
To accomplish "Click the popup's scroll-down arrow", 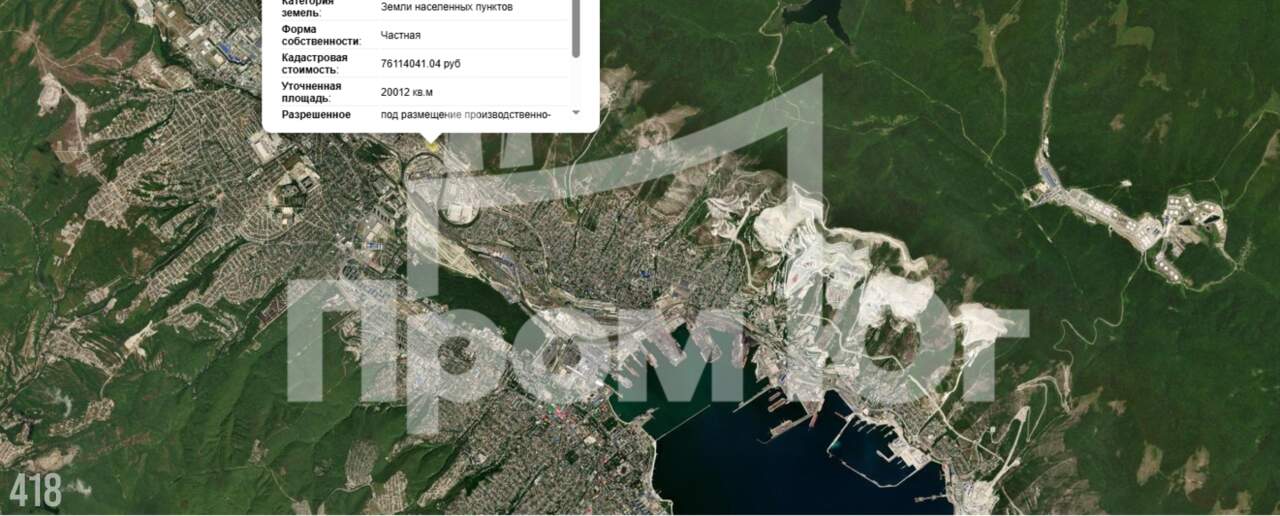I will (x=575, y=114).
